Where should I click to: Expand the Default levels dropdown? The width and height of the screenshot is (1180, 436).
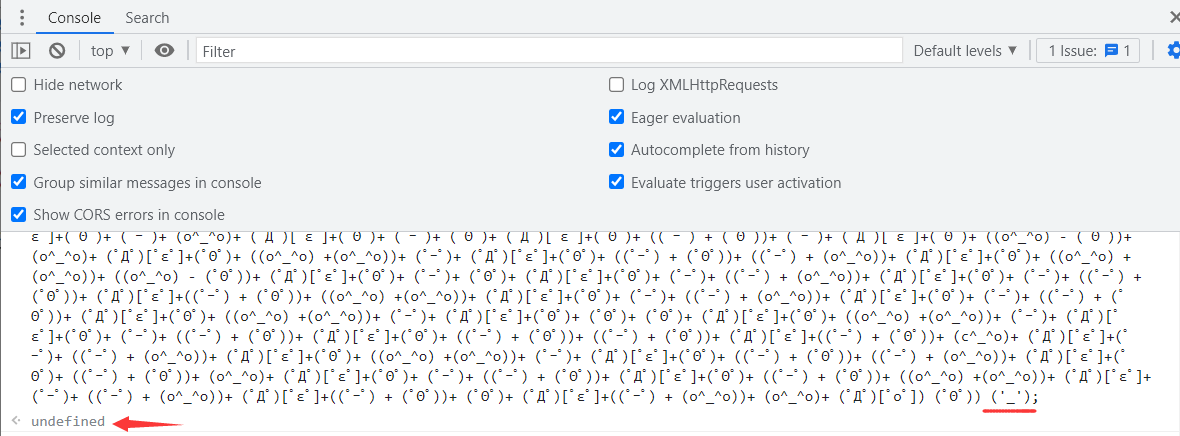coord(965,50)
